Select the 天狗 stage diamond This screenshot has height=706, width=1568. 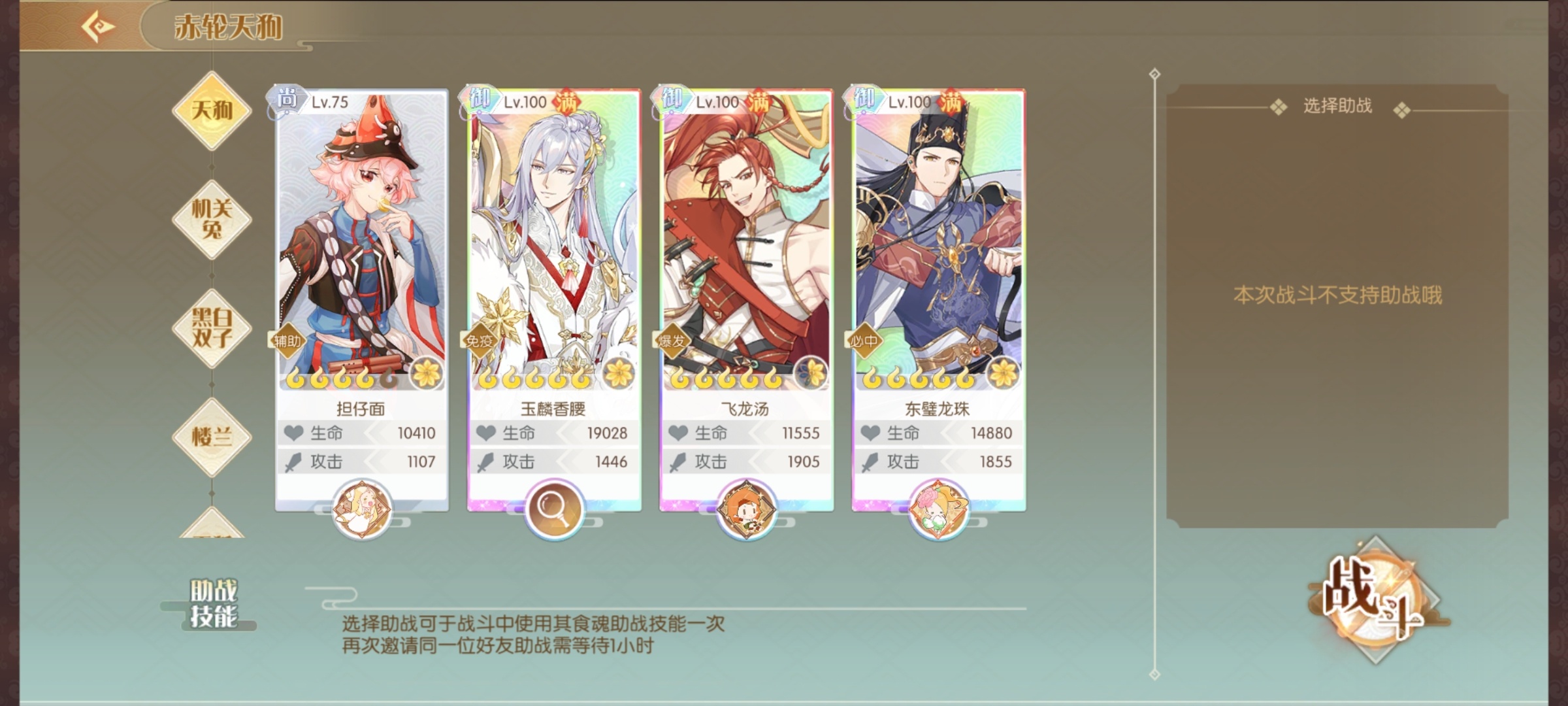212,110
